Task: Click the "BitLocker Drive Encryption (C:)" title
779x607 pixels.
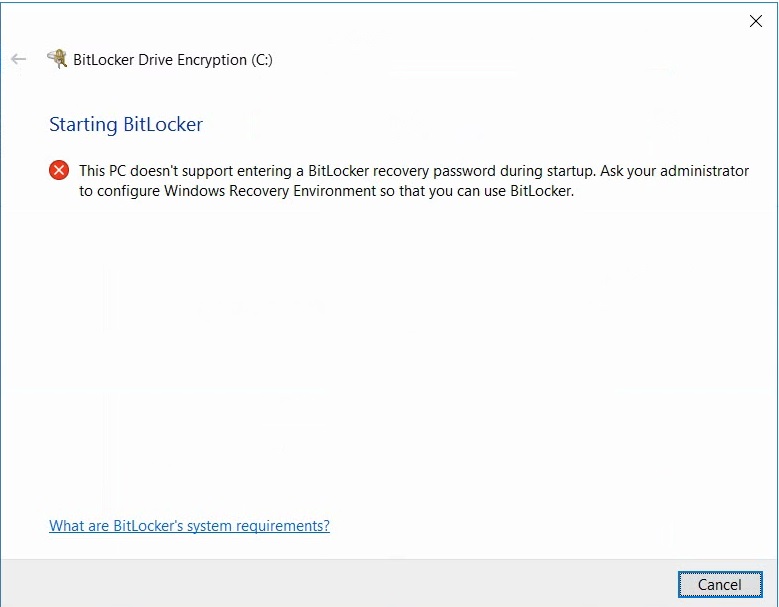Action: coord(173,60)
